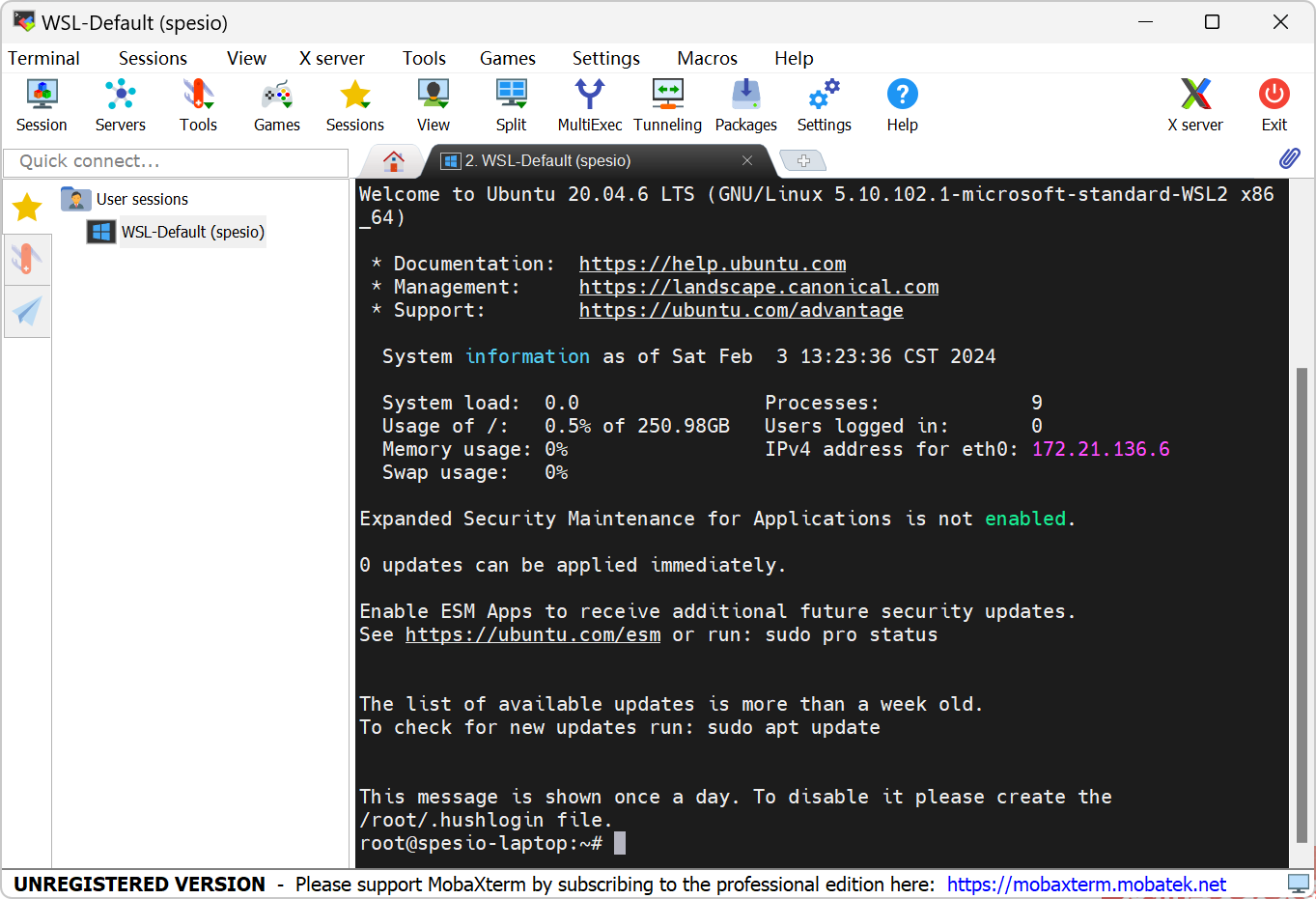Open the help.ubuntu.com documentation link
The width and height of the screenshot is (1316, 899).
coord(713,263)
